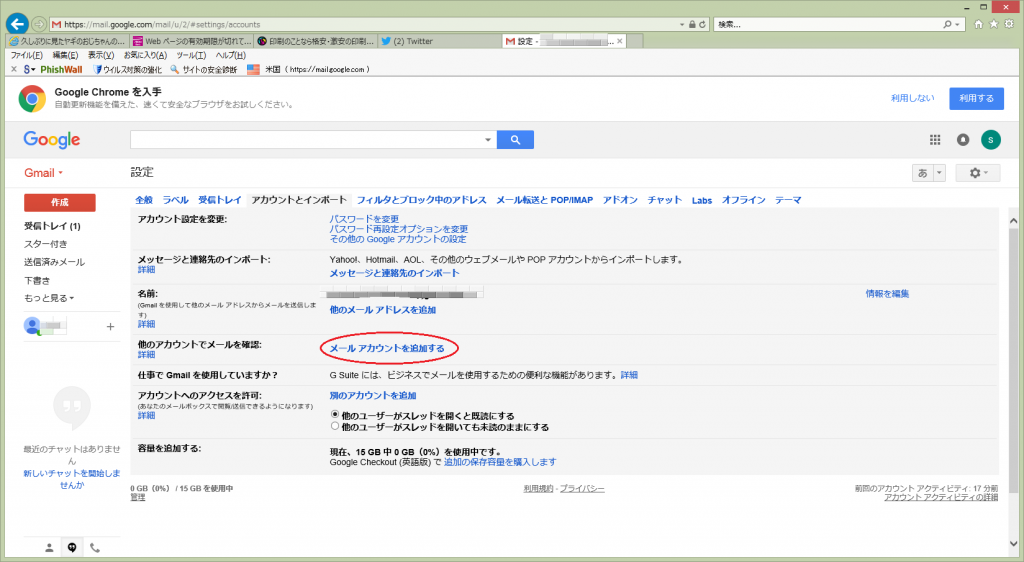Click 別のアカウントを追加 link

click(372, 396)
